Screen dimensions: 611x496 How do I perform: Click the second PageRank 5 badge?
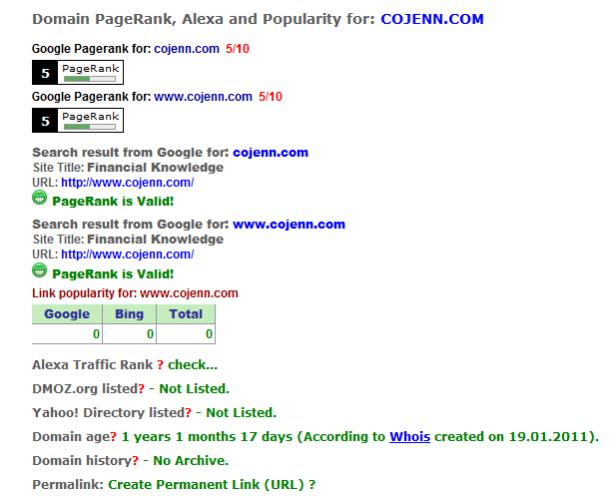pyautogui.click(x=78, y=120)
